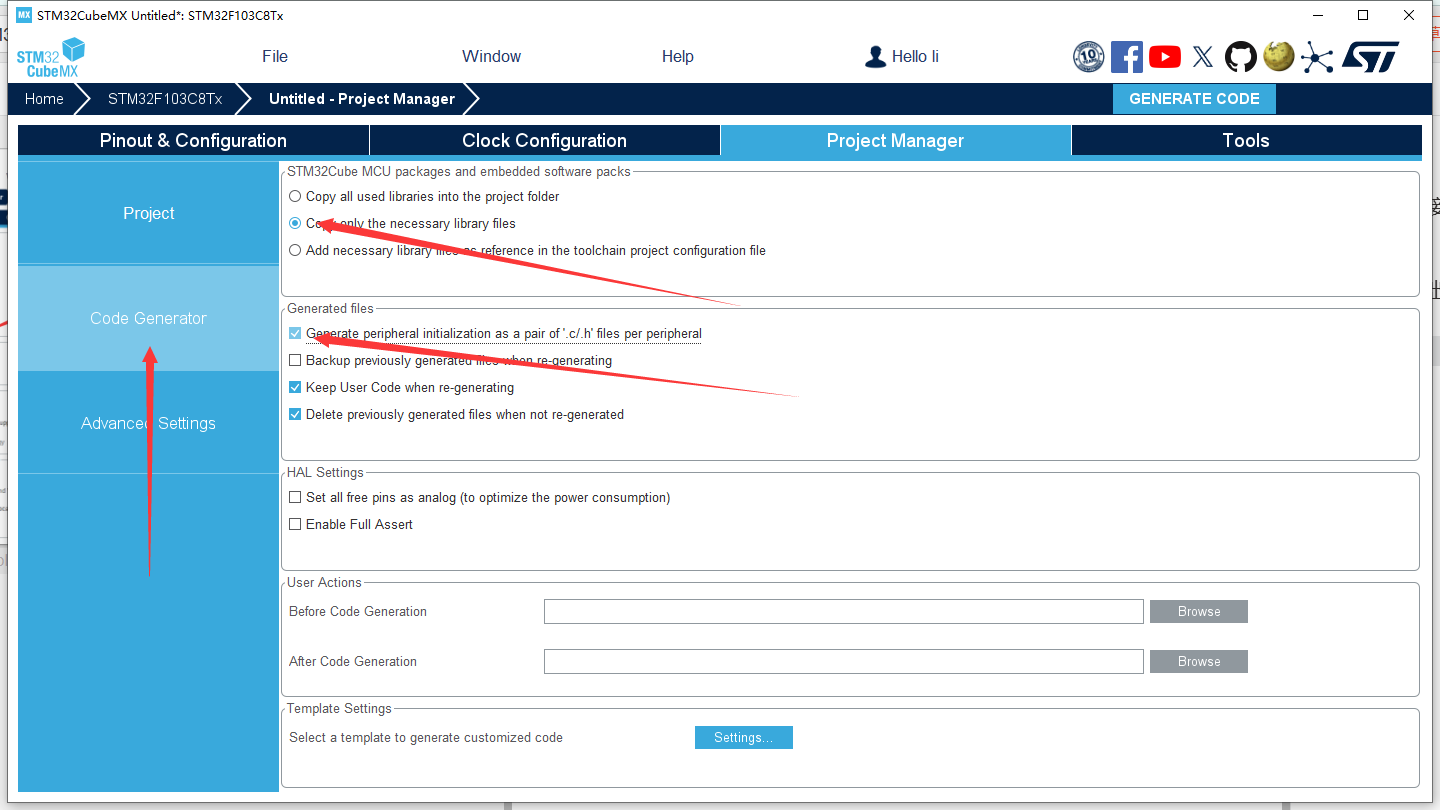Browse for After Code Generation script

(x=1199, y=662)
